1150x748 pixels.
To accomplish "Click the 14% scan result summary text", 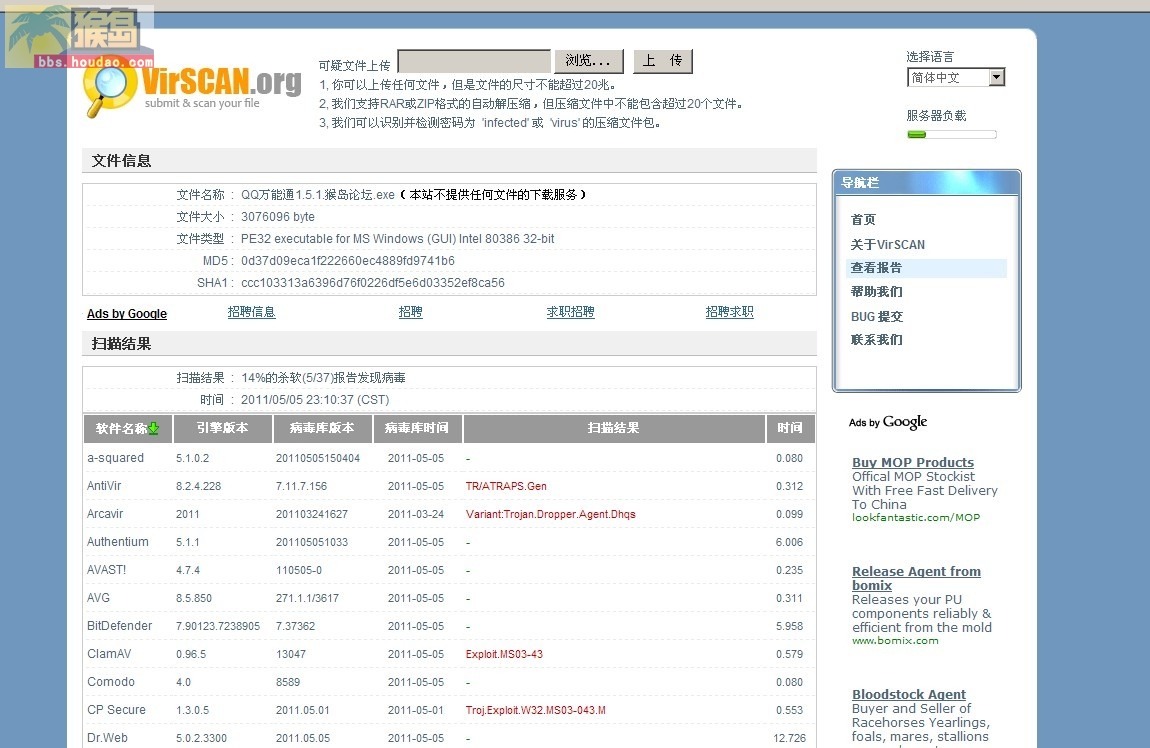I will point(323,378).
